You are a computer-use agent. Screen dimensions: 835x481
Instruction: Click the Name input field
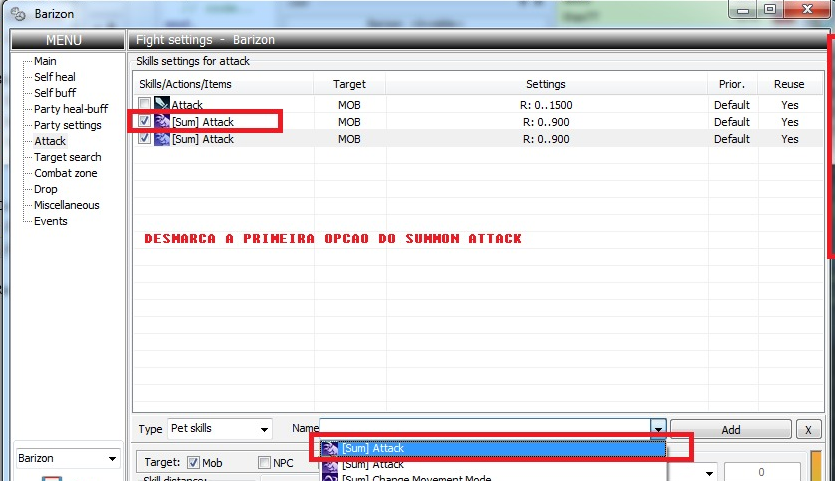tap(484, 429)
